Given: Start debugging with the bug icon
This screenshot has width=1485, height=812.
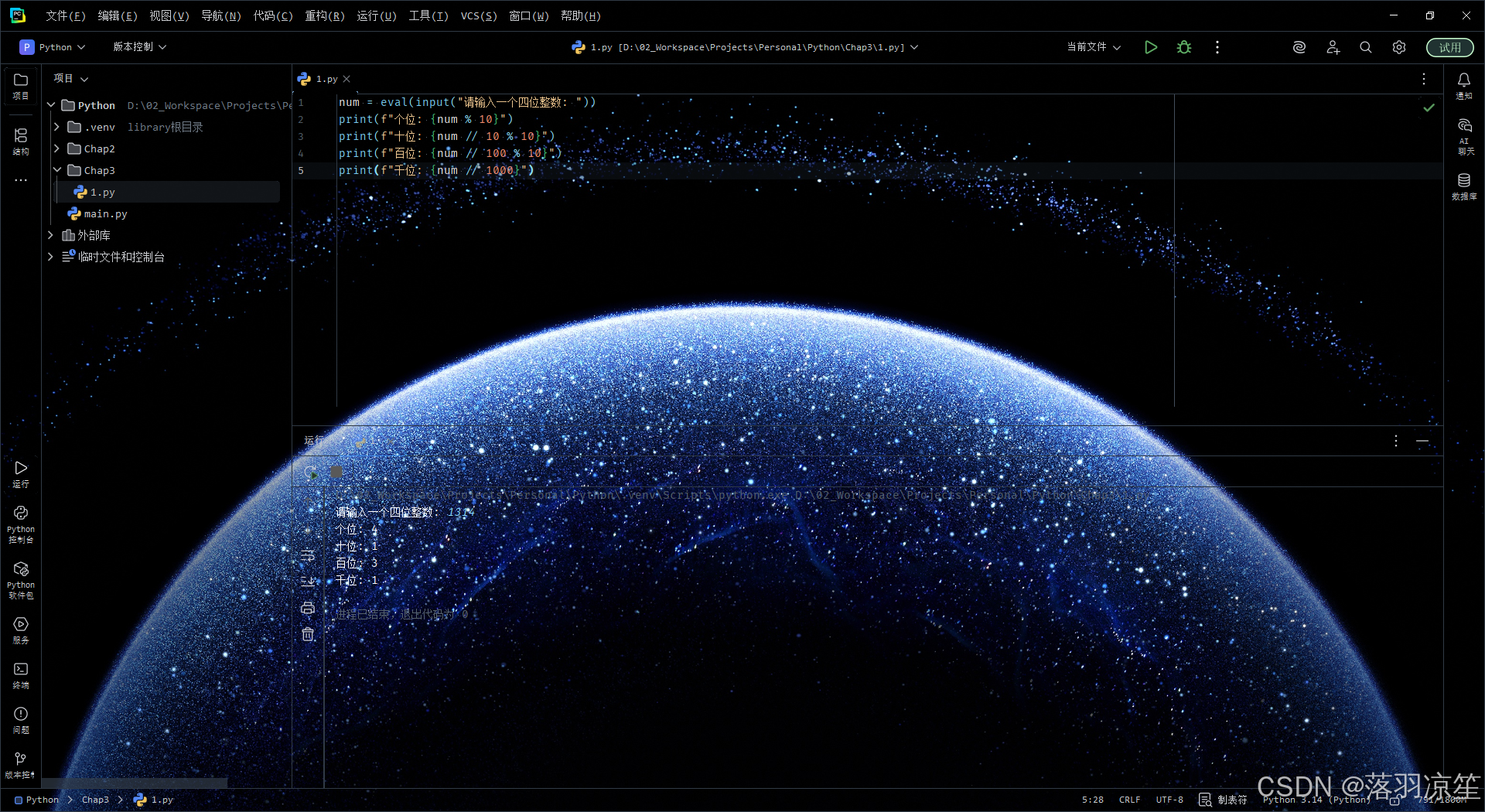Looking at the screenshot, I should 1184,47.
